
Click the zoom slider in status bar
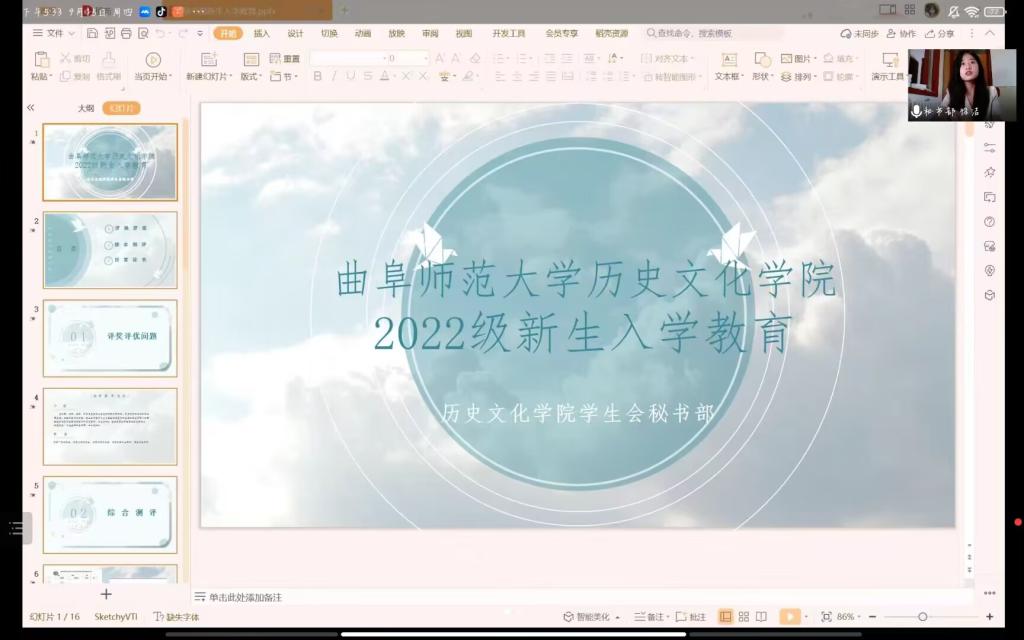922,617
